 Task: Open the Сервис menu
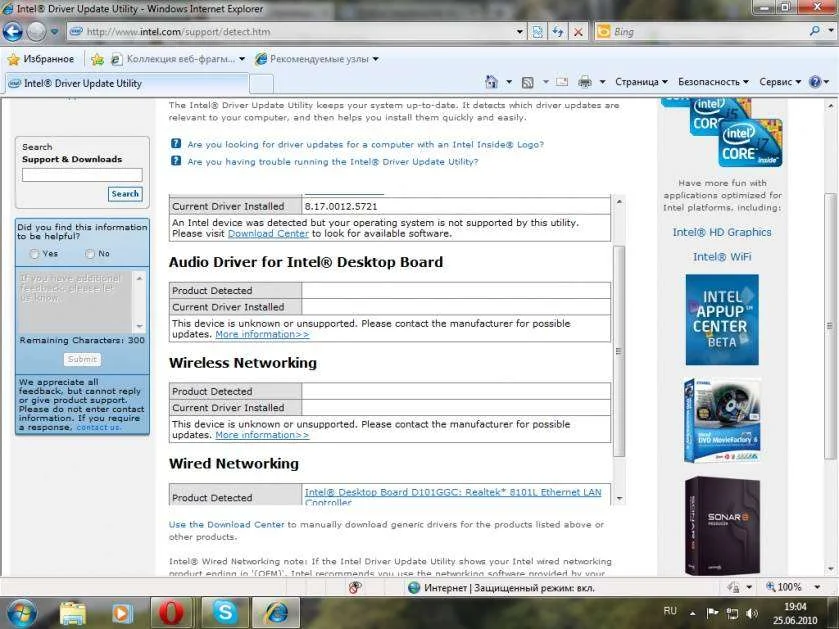click(780, 82)
